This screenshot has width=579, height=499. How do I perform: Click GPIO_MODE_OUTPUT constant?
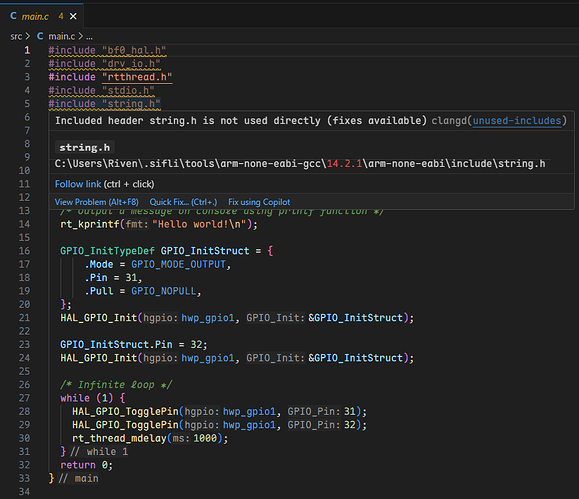pos(178,264)
